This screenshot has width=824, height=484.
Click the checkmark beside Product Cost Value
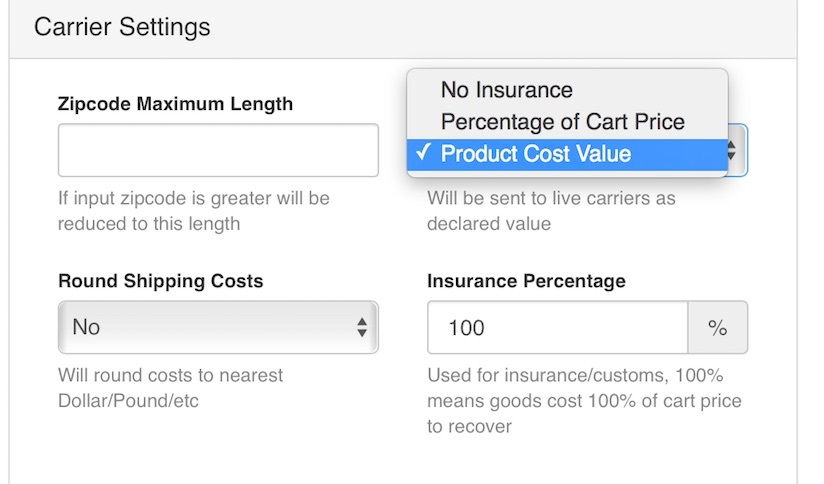tap(424, 153)
